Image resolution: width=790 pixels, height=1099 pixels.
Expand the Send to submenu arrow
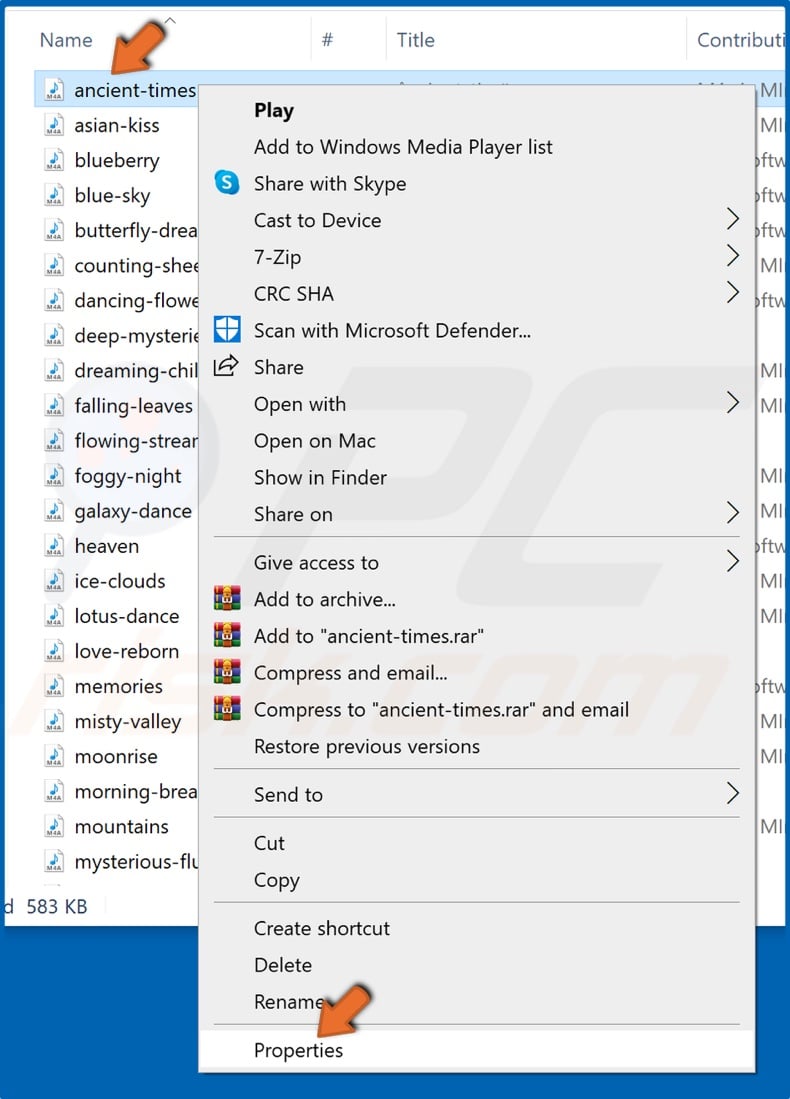pyautogui.click(x=733, y=793)
